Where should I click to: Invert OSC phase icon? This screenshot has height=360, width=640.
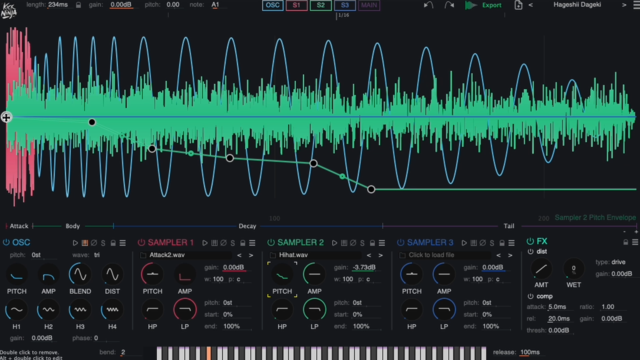point(94,243)
